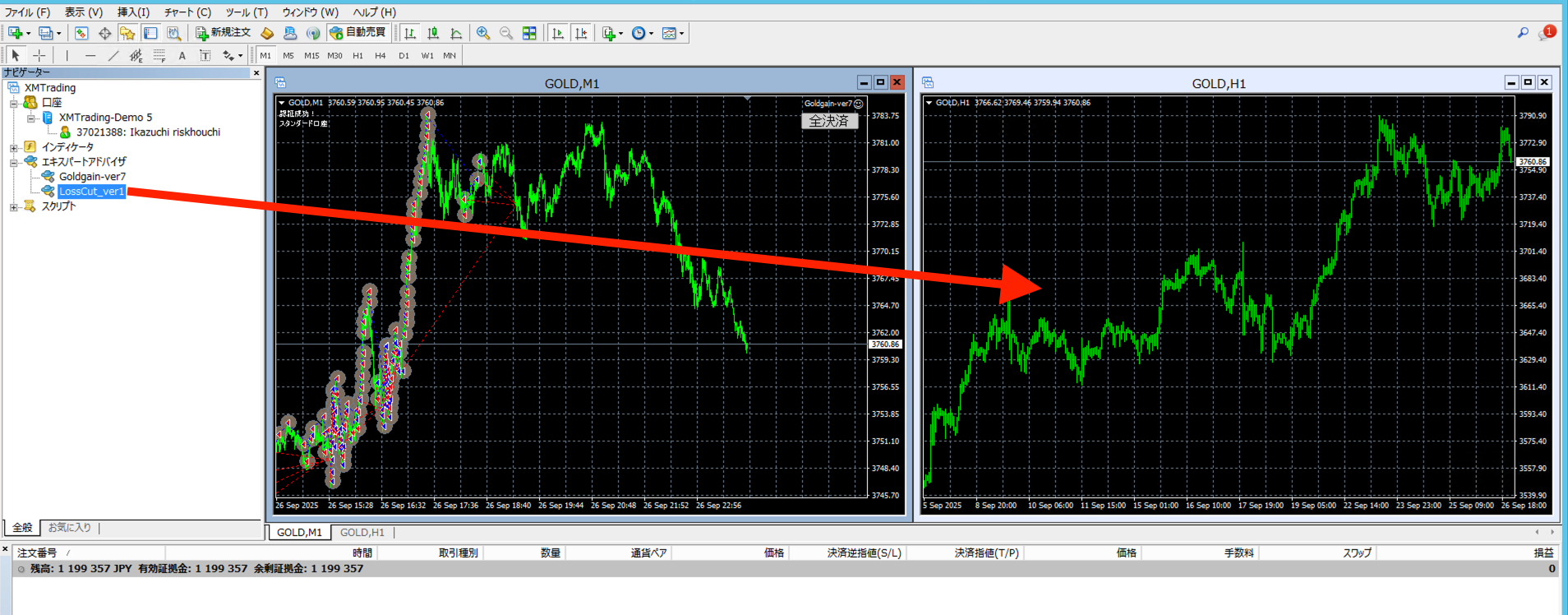Switch chart to candlestick display
Image resolution: width=1568 pixels, height=615 pixels.
433,34
